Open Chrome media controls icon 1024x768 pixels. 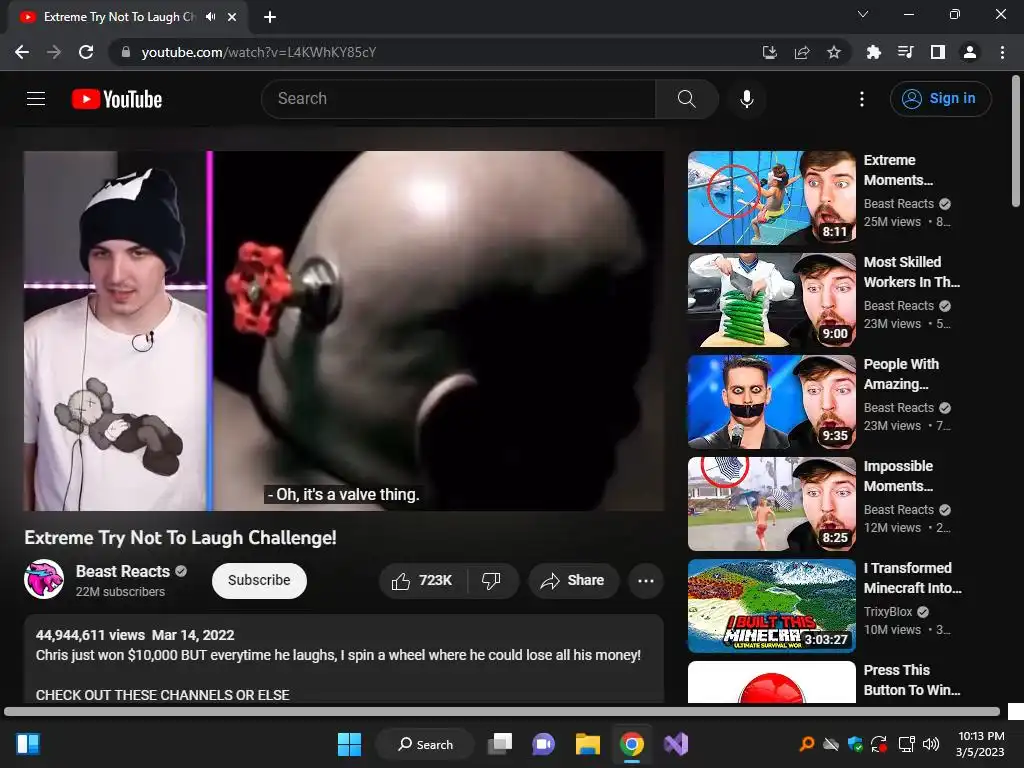(x=906, y=52)
